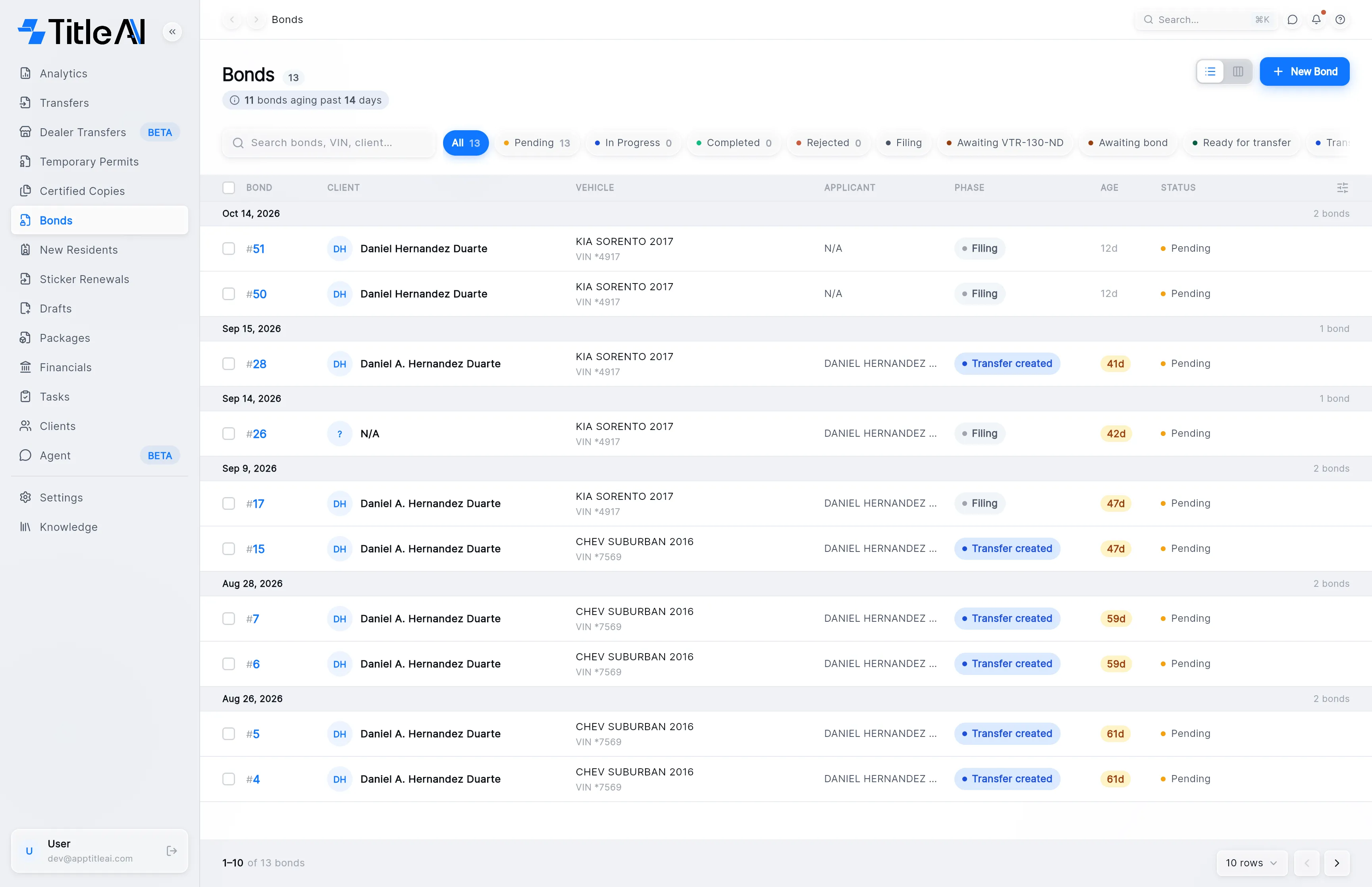Select the Bonds sidebar item
Screen dimensions: 1372x887
point(99,220)
